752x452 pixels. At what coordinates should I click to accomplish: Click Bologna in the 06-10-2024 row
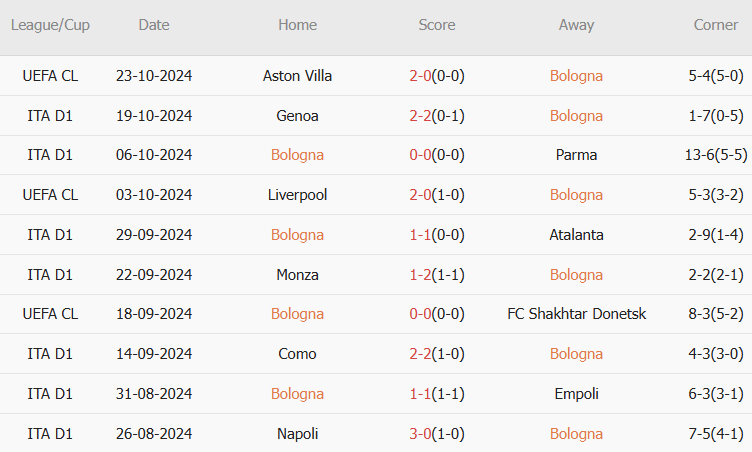point(297,155)
